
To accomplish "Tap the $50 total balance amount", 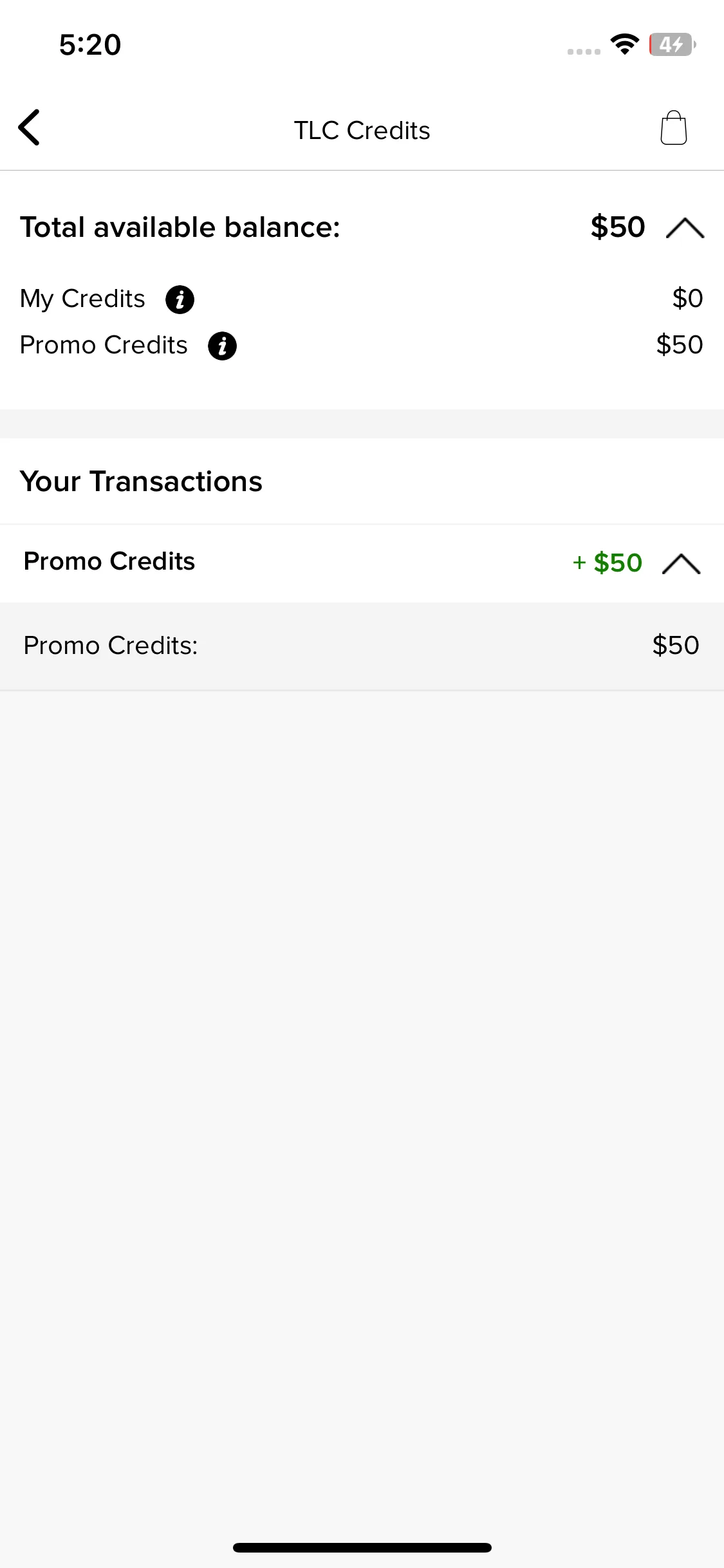I will (618, 227).
